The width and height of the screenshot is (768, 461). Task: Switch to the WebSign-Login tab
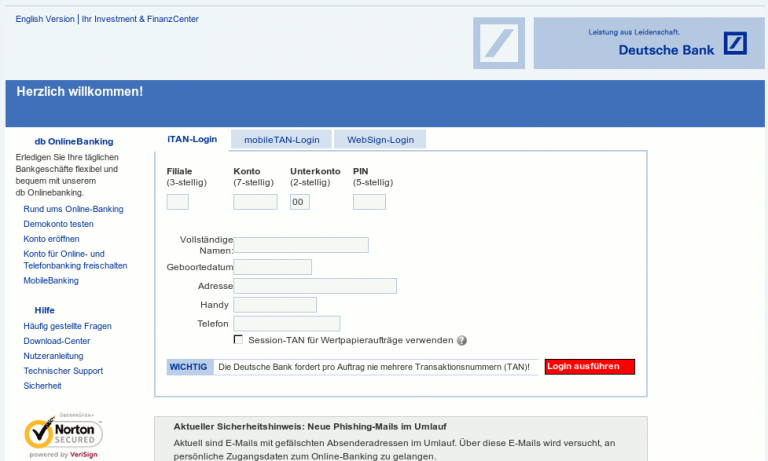click(x=380, y=140)
